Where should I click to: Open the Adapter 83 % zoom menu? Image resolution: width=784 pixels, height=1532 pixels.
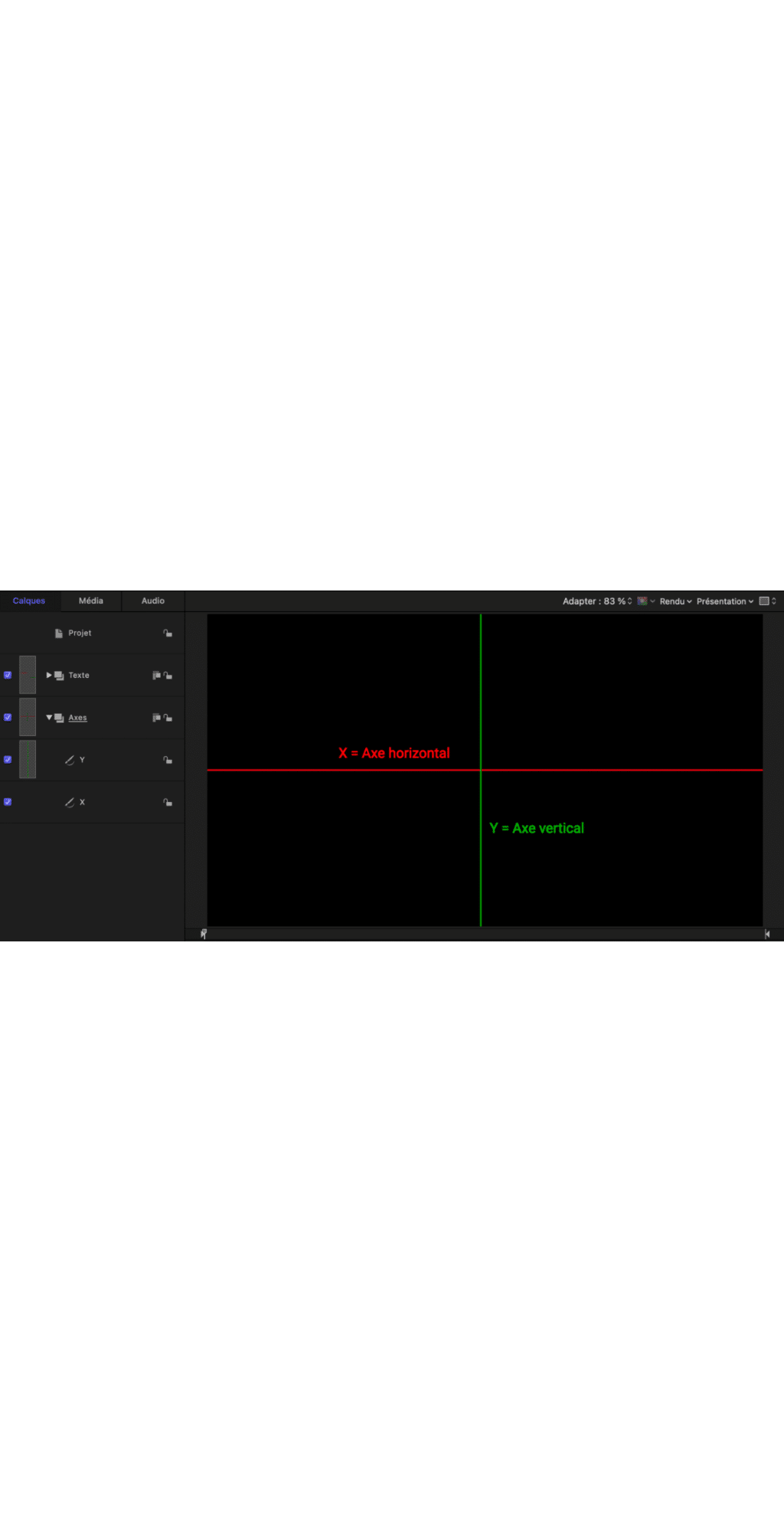(x=597, y=601)
